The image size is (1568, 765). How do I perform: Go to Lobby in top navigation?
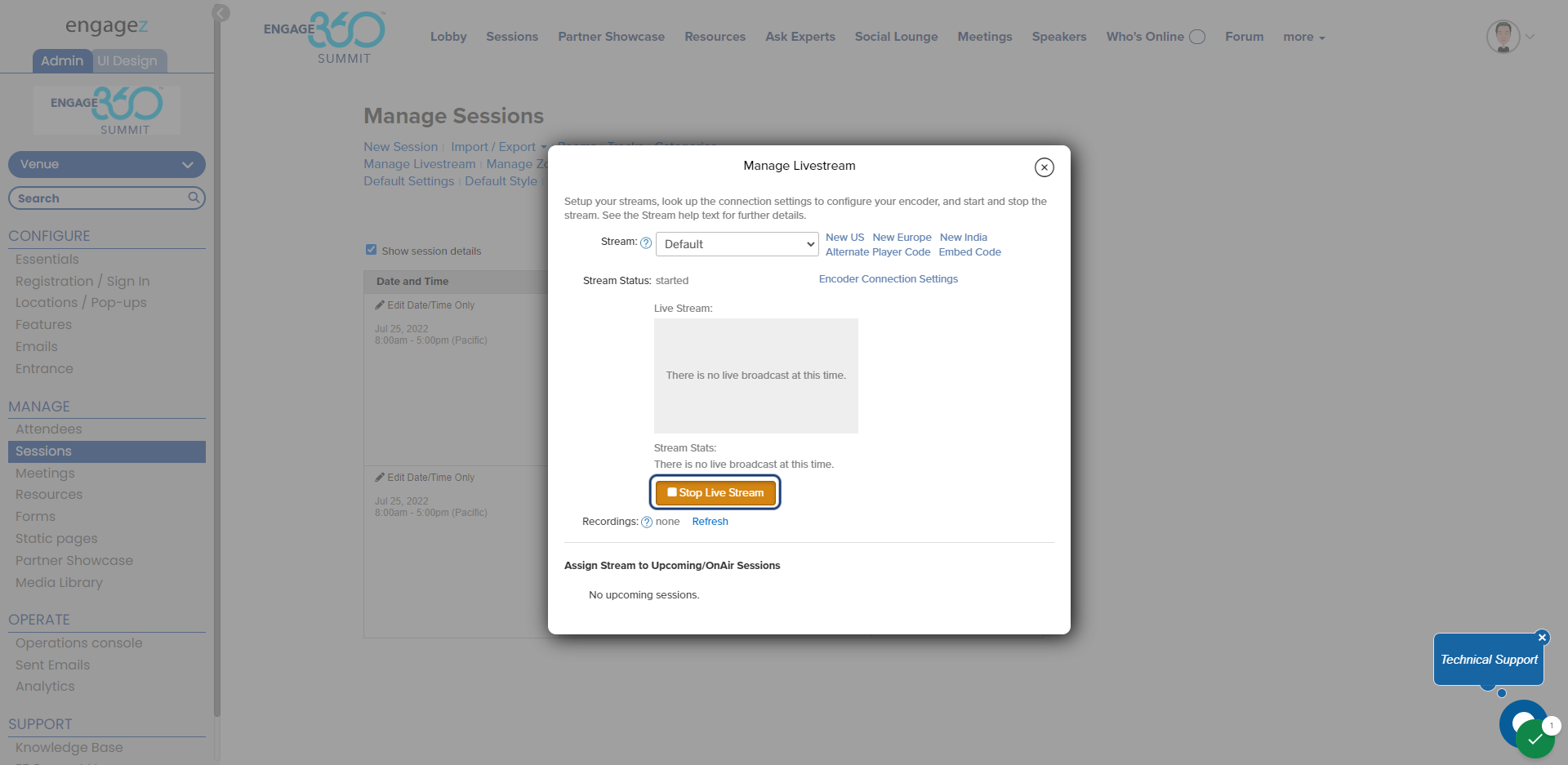click(448, 37)
